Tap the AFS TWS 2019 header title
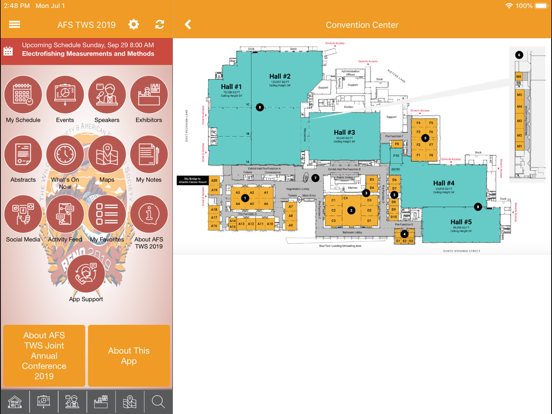The width and height of the screenshot is (552, 414). click(x=87, y=25)
